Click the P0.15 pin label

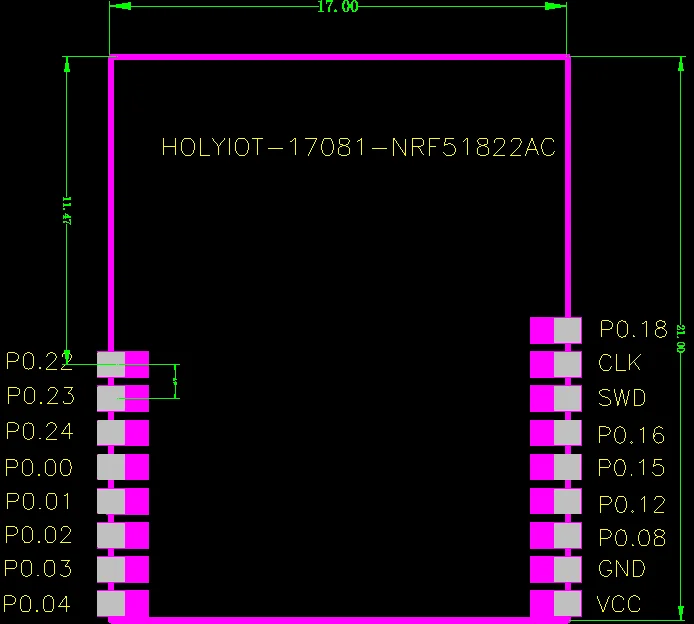coord(631,468)
